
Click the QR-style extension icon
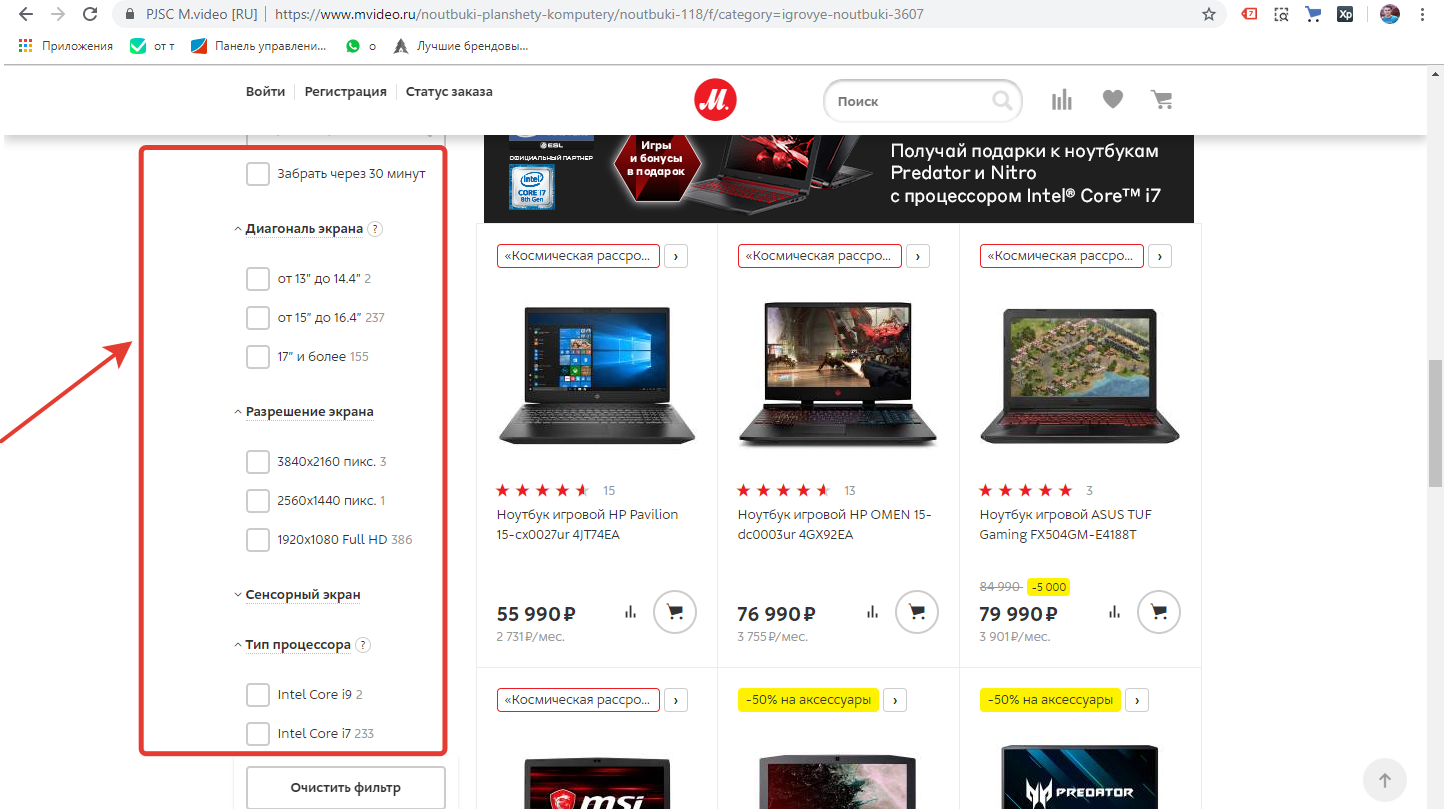tap(1281, 15)
